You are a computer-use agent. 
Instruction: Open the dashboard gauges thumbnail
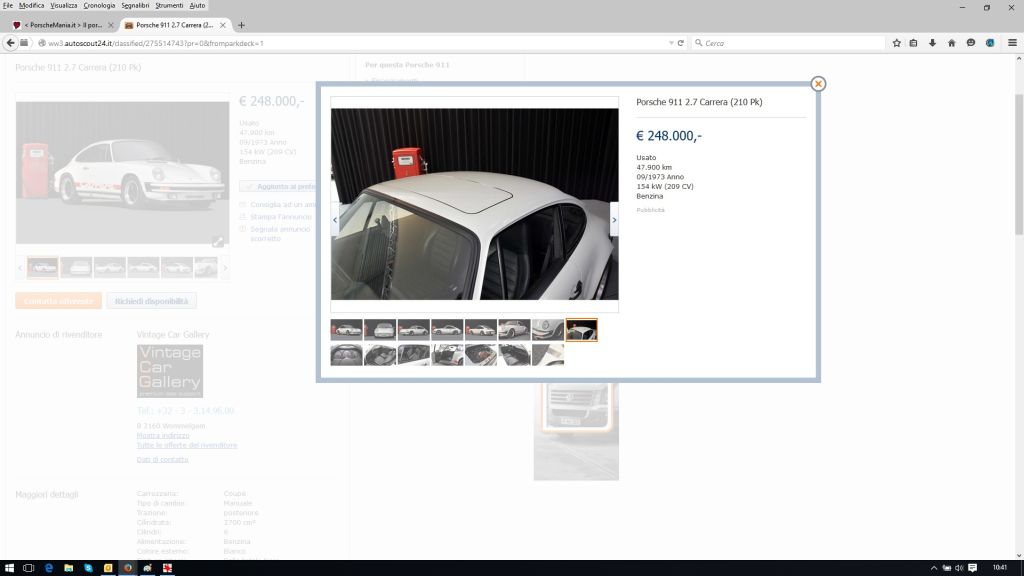coord(346,355)
